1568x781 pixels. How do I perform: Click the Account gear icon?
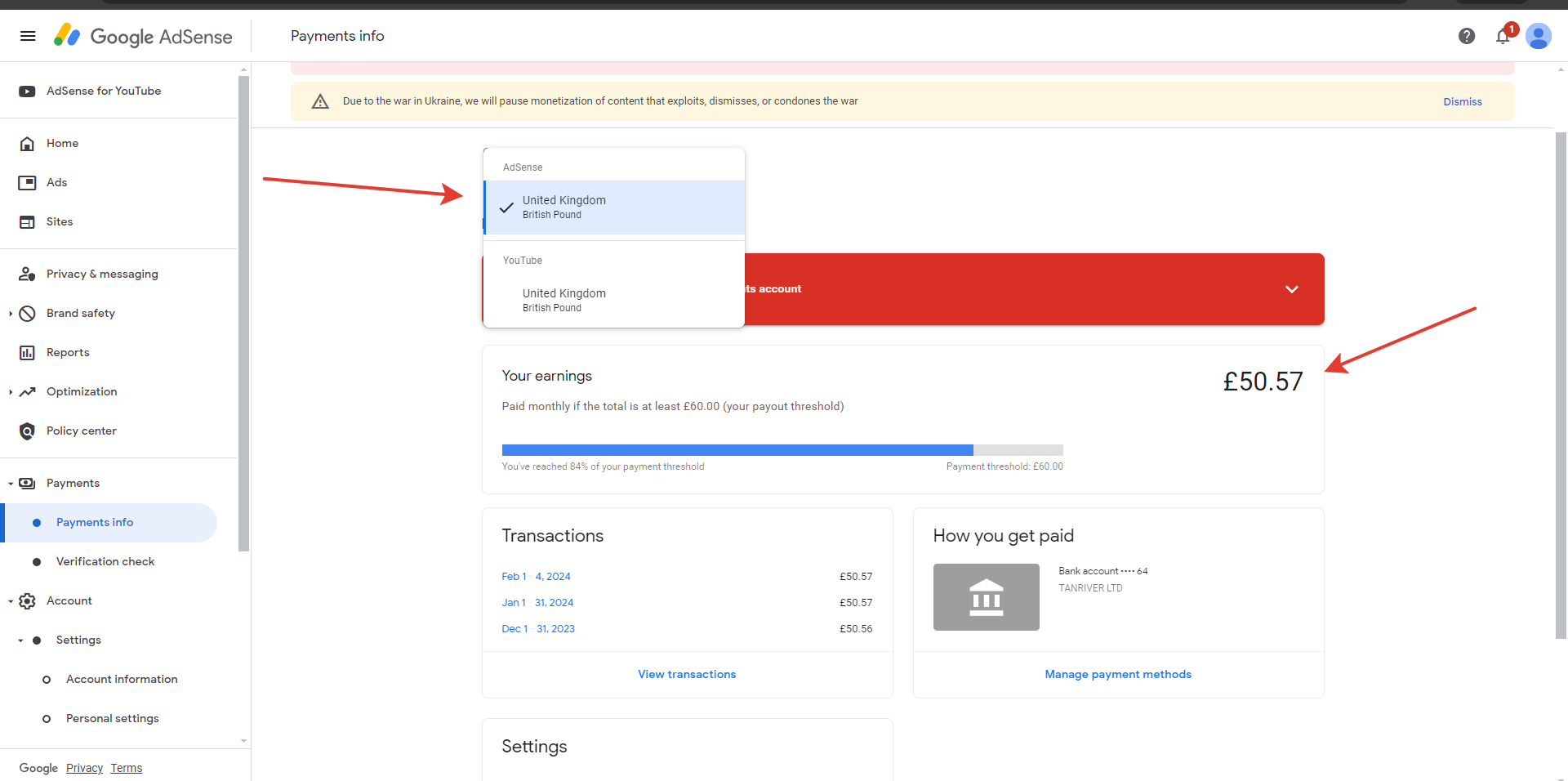tap(27, 601)
